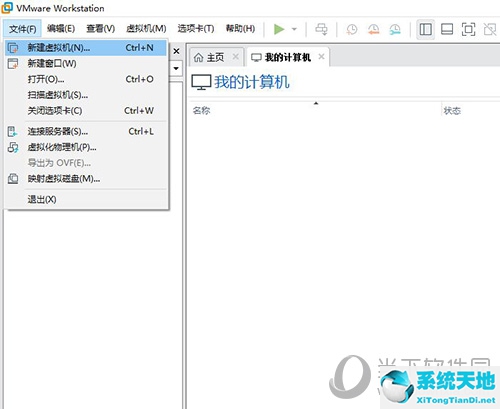
Task: Choose 打开(O)... from the file menu
Action: click(86, 79)
